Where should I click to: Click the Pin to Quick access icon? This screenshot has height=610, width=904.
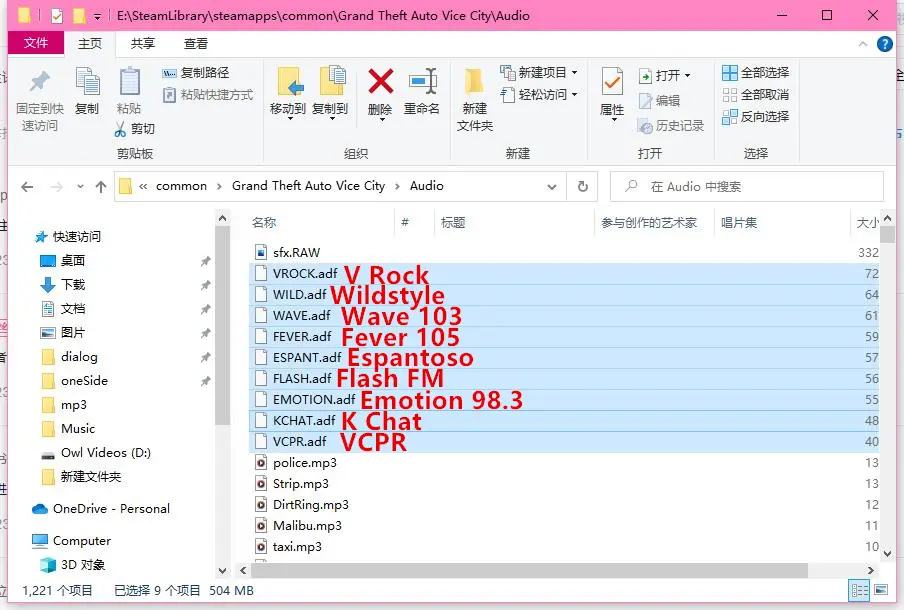40,82
